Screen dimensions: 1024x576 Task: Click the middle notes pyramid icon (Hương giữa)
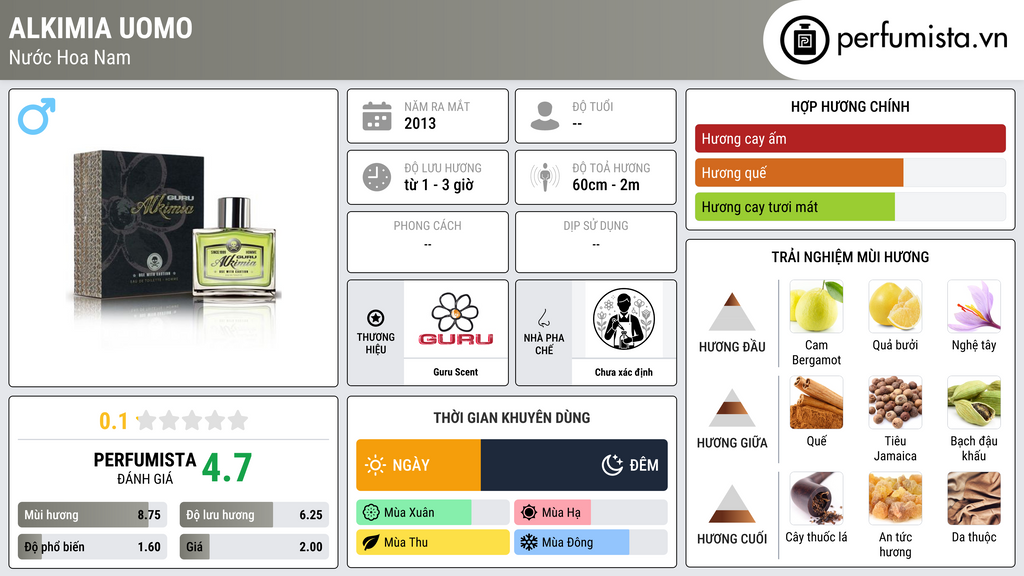[x=732, y=408]
